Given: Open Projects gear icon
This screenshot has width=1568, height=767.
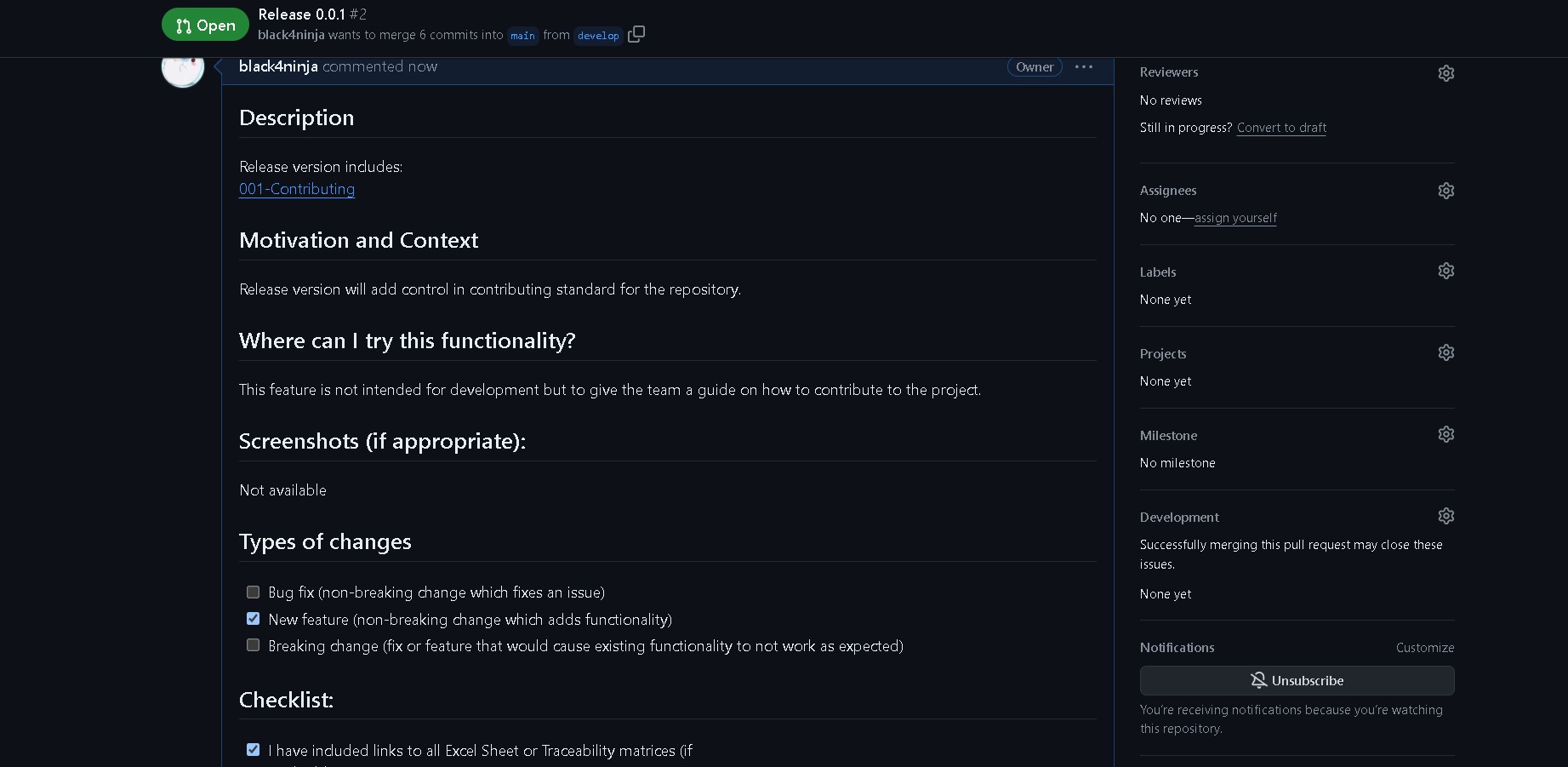Looking at the screenshot, I should (1445, 352).
